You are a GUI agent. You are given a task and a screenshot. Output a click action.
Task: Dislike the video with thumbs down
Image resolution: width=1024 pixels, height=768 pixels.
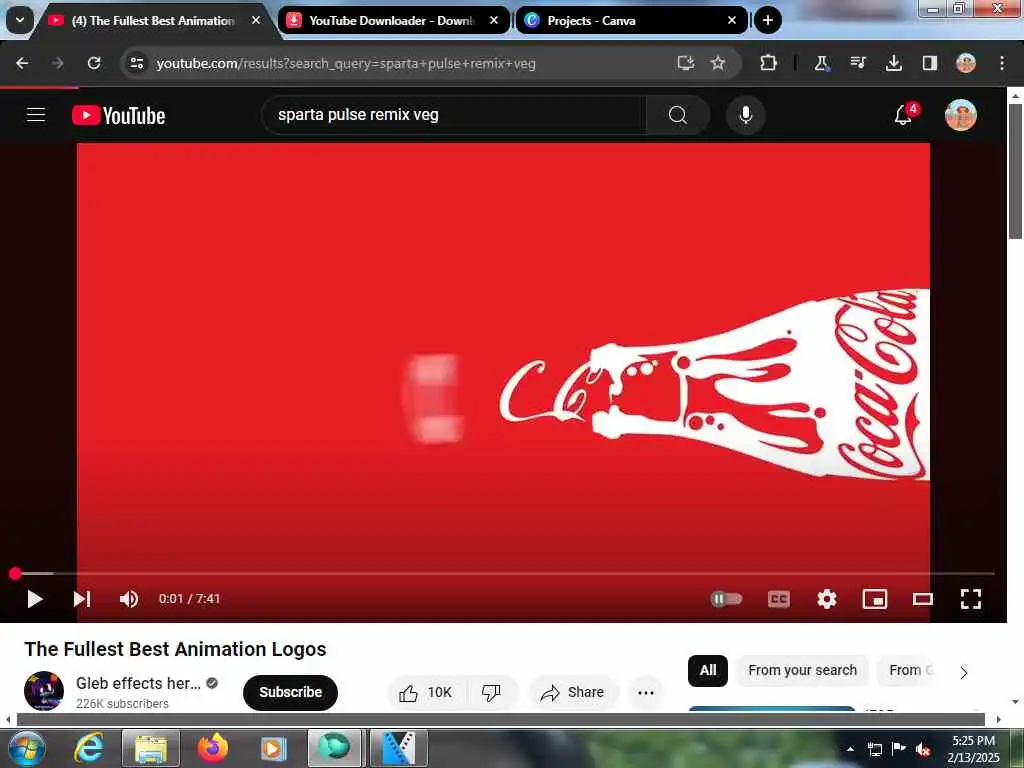tap(492, 692)
